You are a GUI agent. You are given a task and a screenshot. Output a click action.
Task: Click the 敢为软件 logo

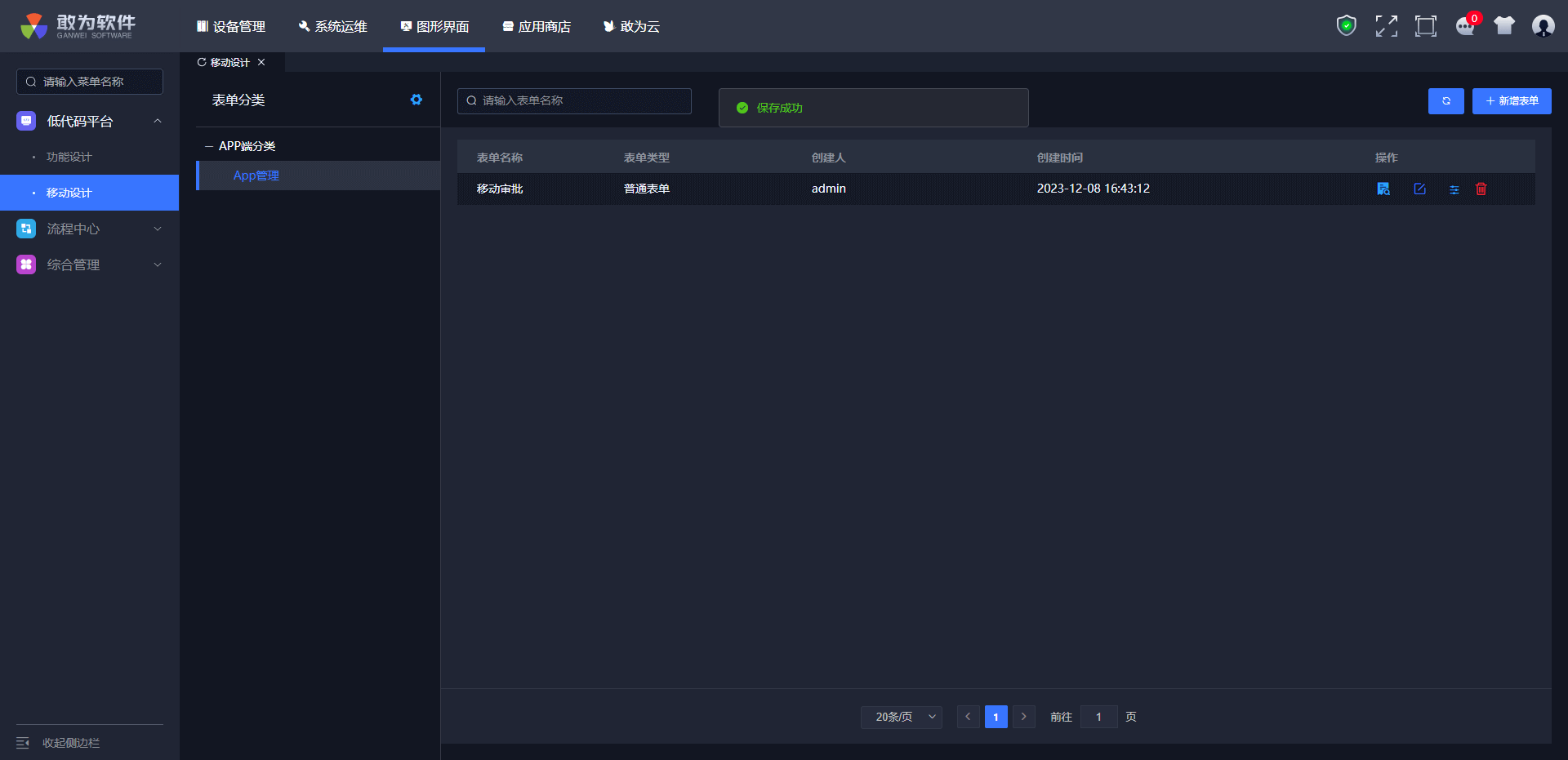[78, 26]
